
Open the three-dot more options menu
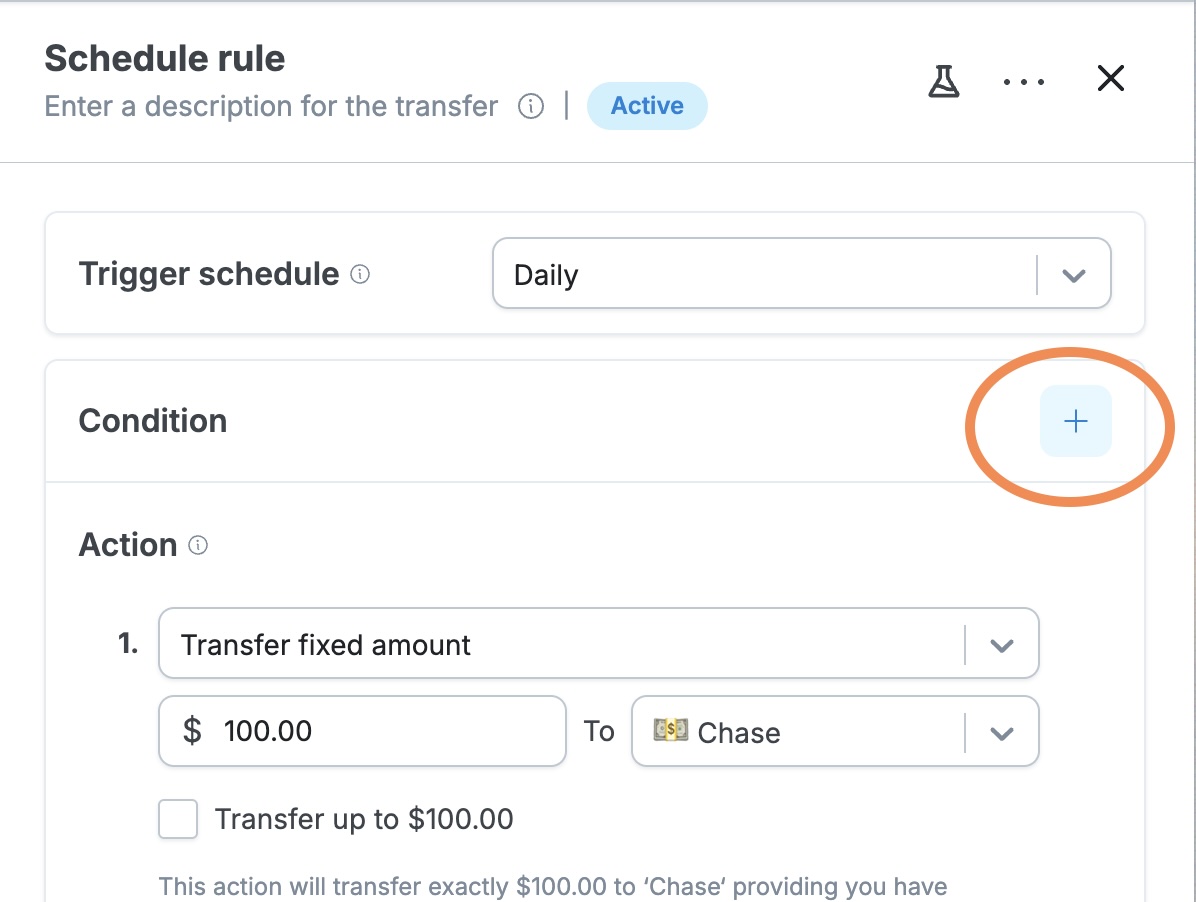click(x=1024, y=82)
